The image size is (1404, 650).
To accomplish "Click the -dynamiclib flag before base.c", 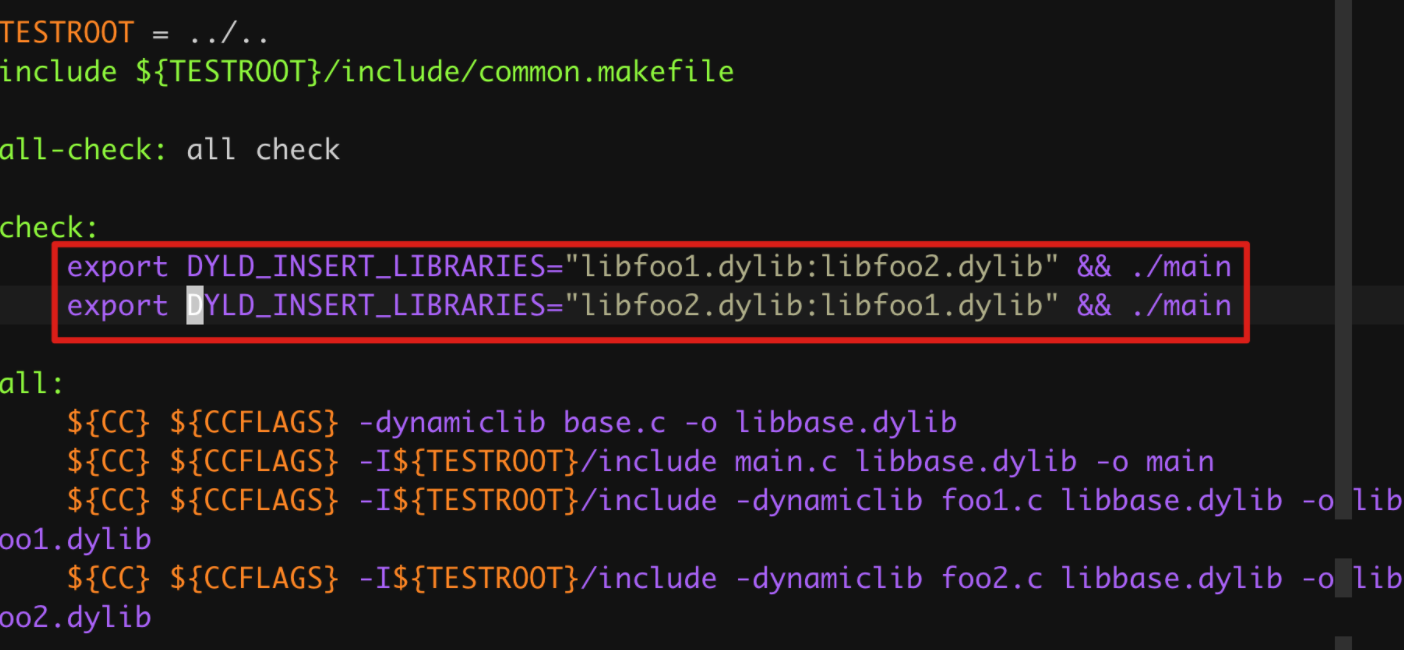I will 452,422.
